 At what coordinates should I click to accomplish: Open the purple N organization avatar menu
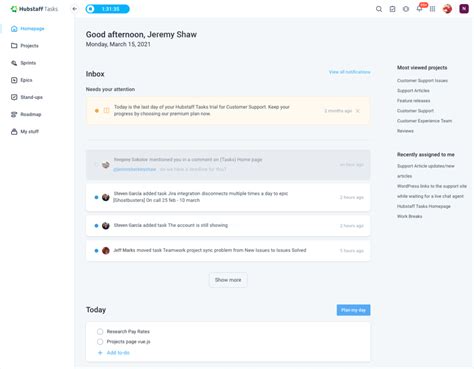(x=464, y=9)
